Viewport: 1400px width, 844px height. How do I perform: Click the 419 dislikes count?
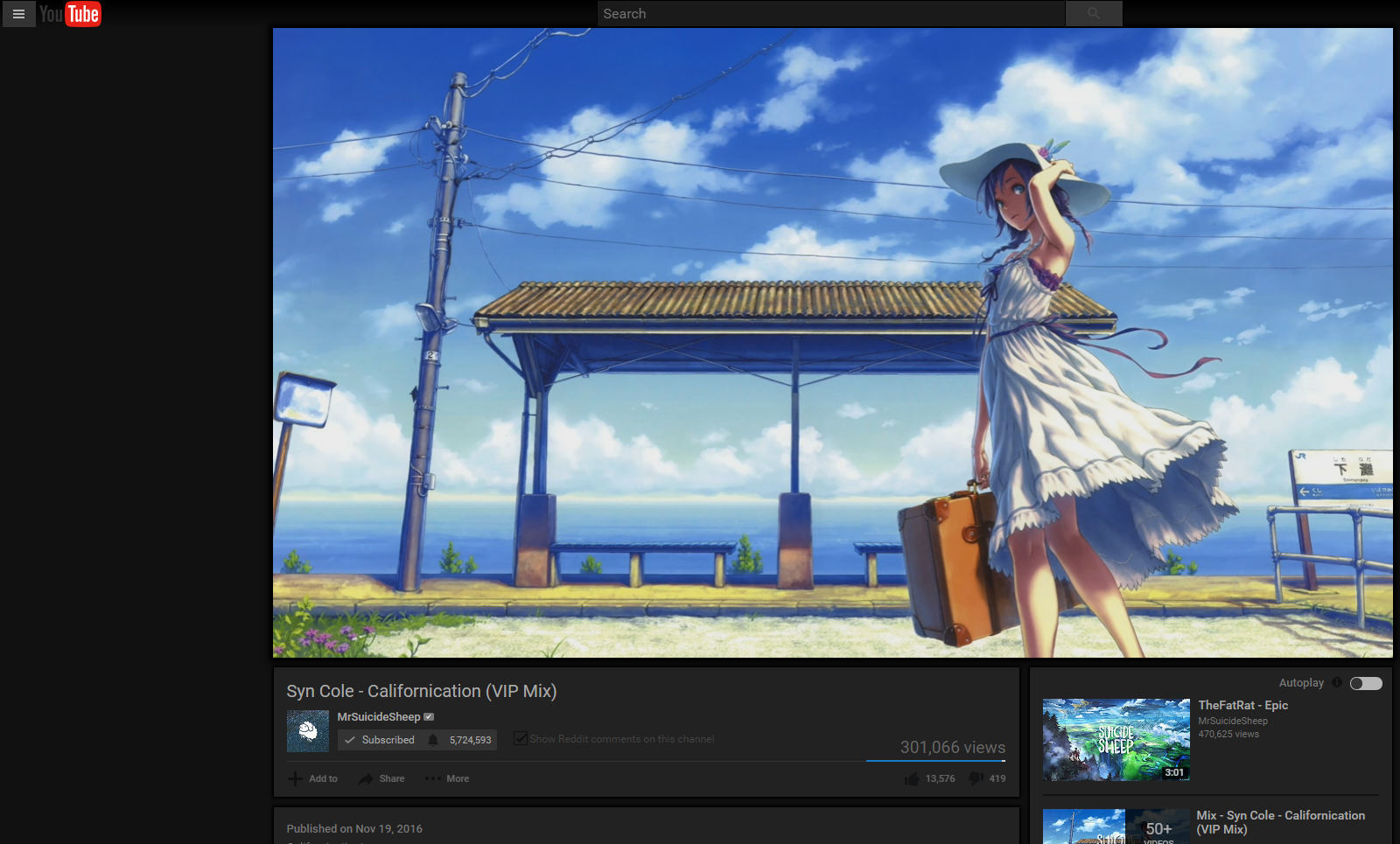pos(997,778)
